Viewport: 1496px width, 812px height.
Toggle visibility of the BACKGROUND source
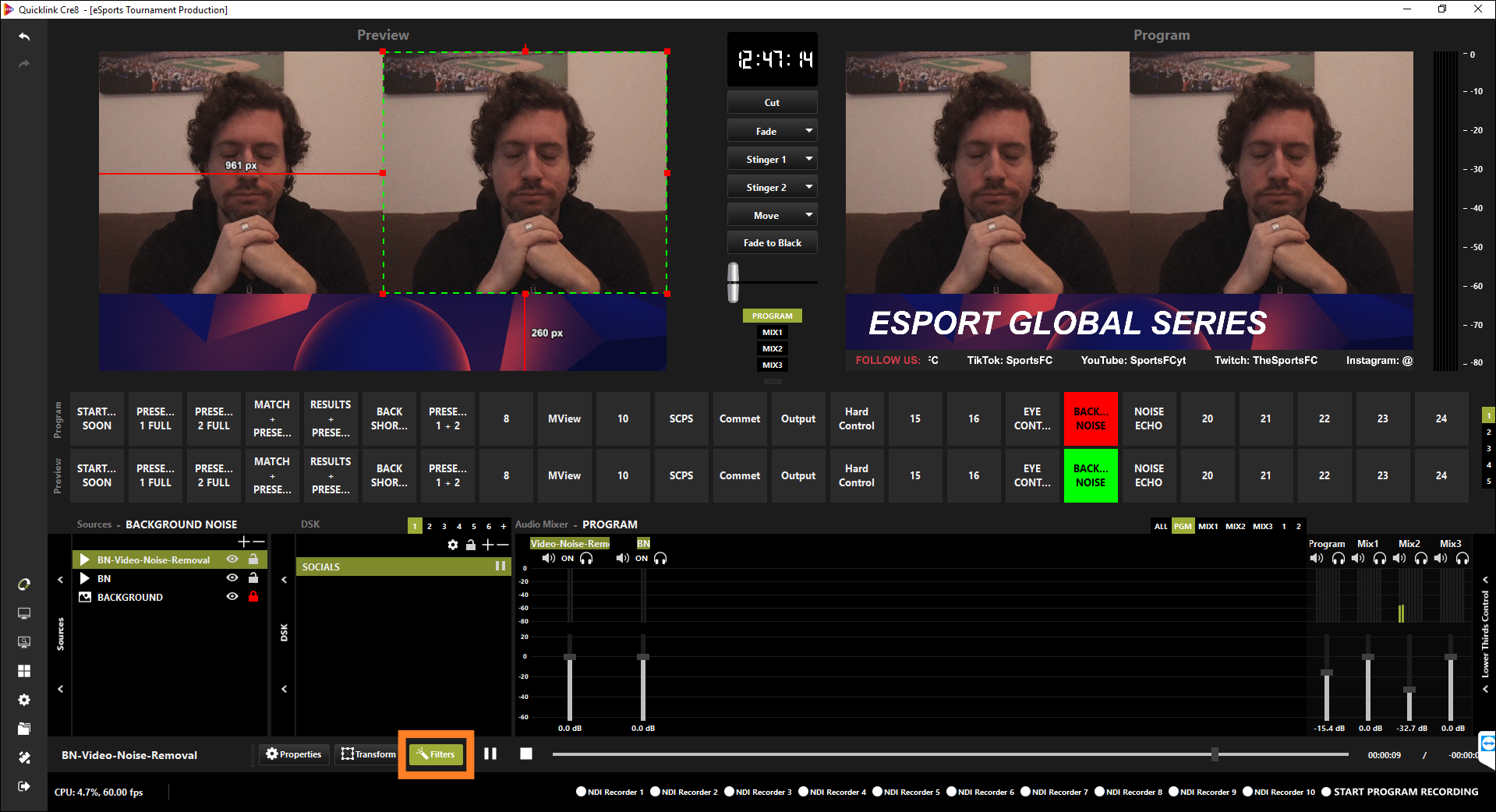pyautogui.click(x=232, y=597)
